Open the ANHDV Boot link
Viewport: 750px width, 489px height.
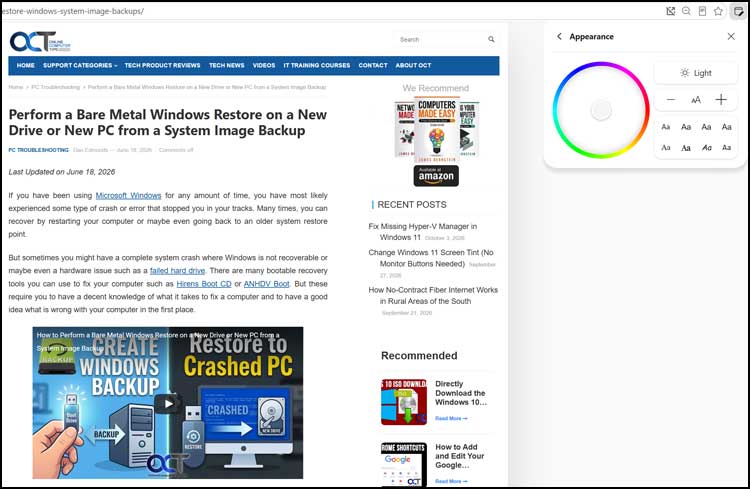coord(266,284)
